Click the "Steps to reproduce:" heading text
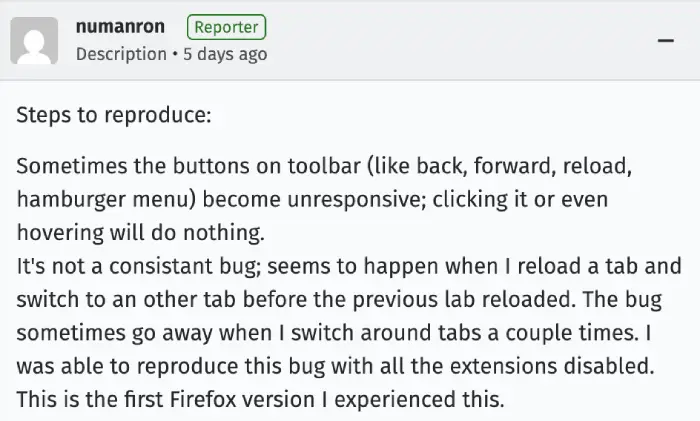The image size is (700, 421). (x=113, y=114)
